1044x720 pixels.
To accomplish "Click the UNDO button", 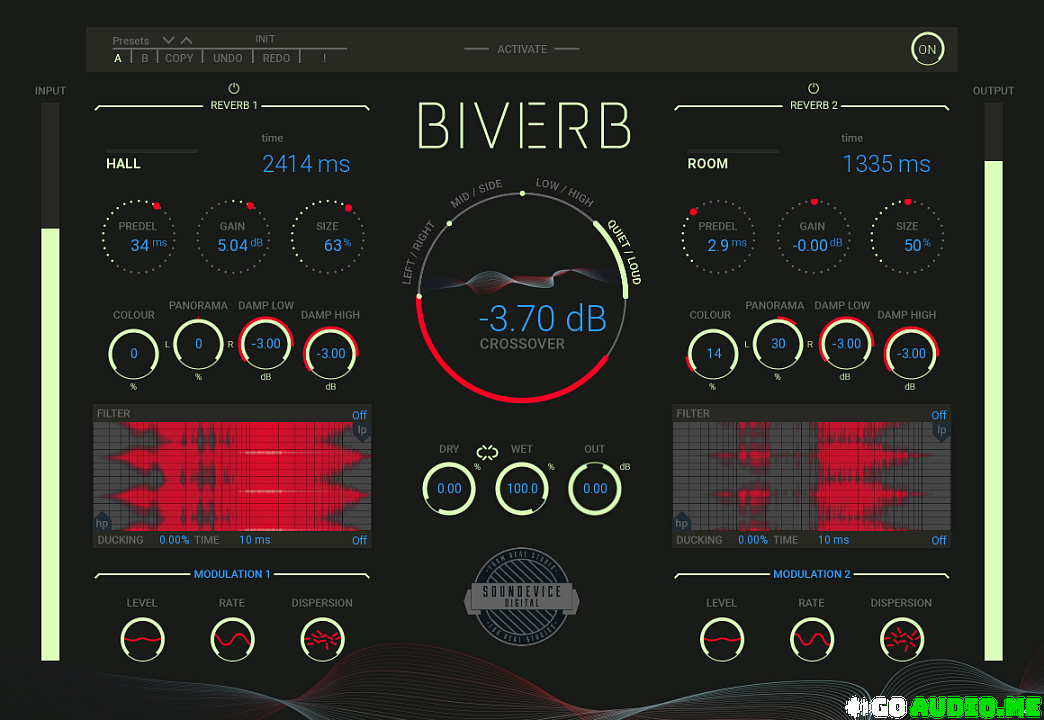I will [228, 59].
